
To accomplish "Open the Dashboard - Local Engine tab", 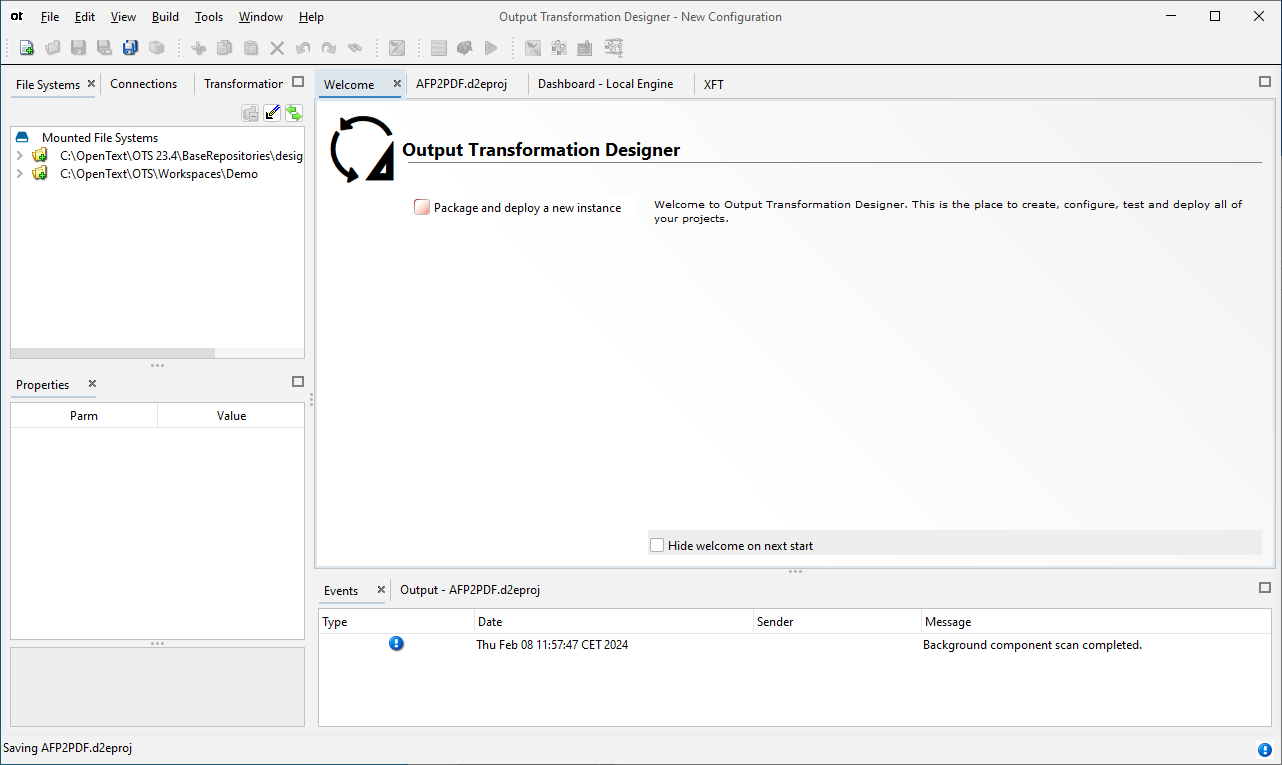I will coord(606,84).
